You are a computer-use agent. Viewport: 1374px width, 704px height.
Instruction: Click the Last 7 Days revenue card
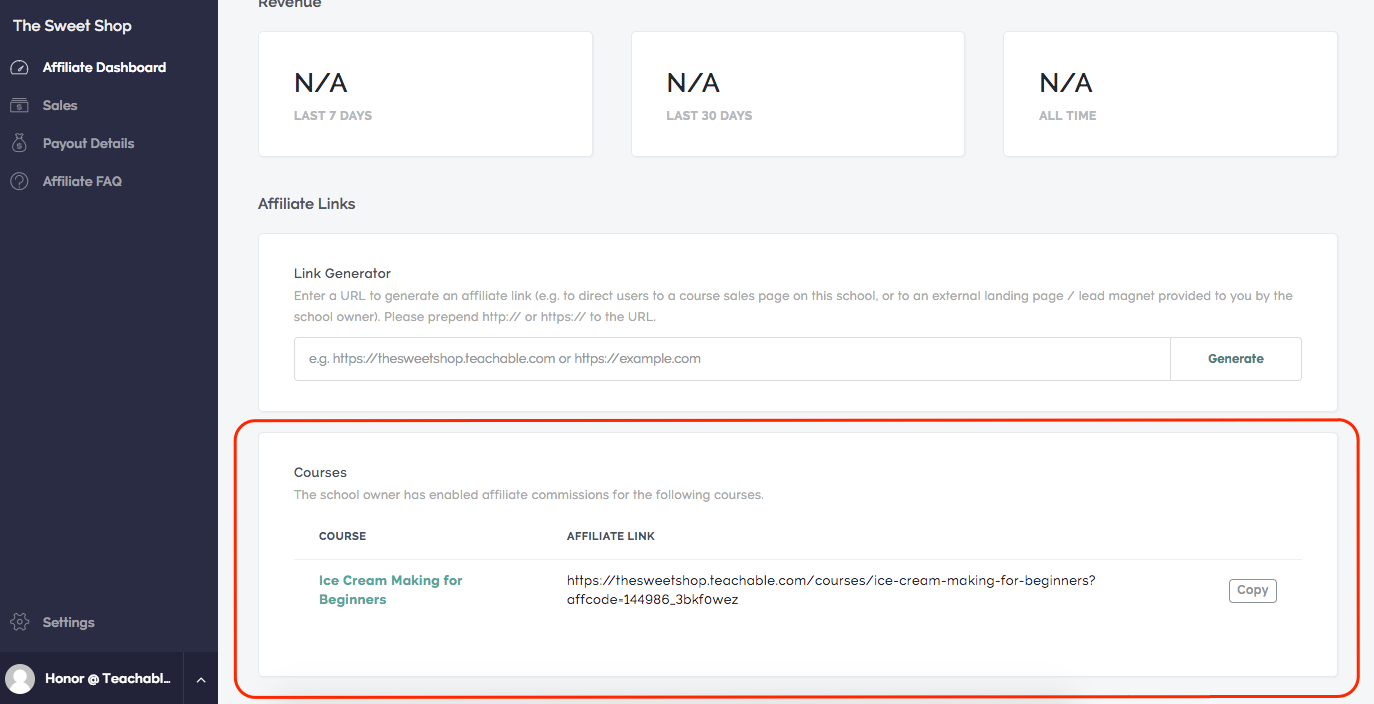pos(425,94)
